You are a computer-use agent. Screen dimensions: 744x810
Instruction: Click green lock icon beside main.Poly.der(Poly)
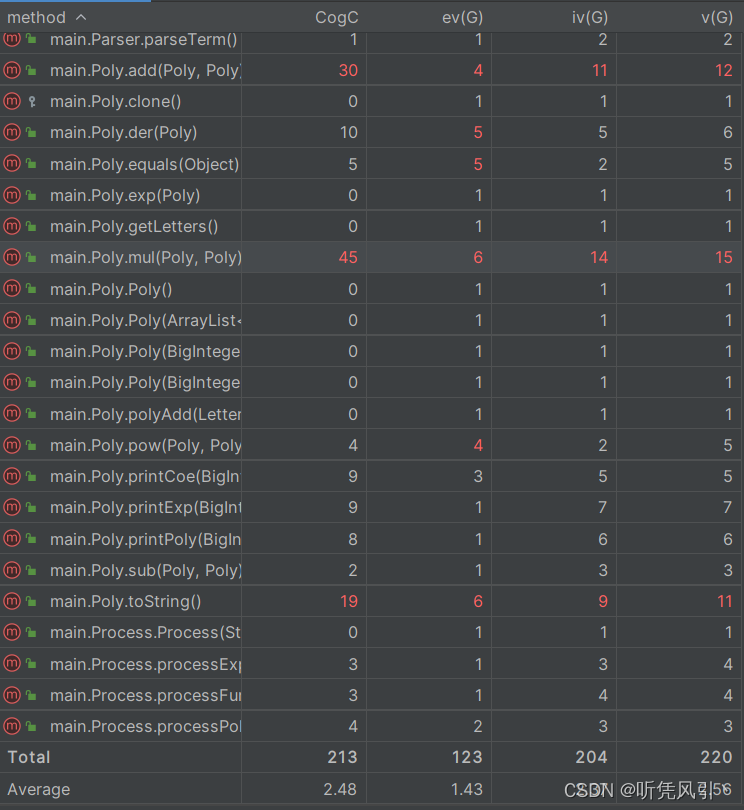tap(32, 133)
